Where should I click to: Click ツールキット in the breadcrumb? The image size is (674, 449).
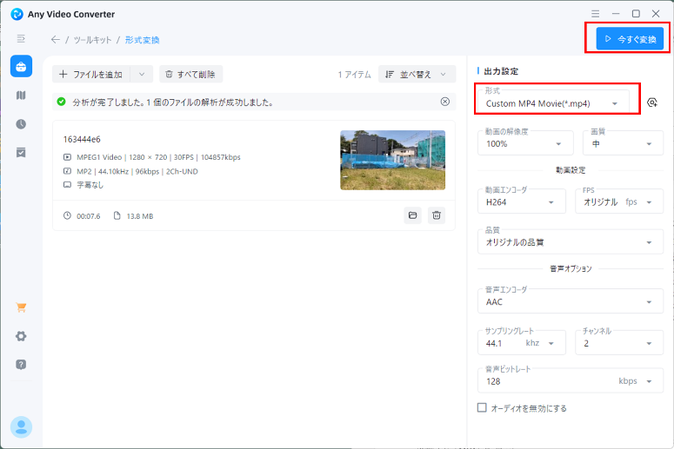coord(92,40)
